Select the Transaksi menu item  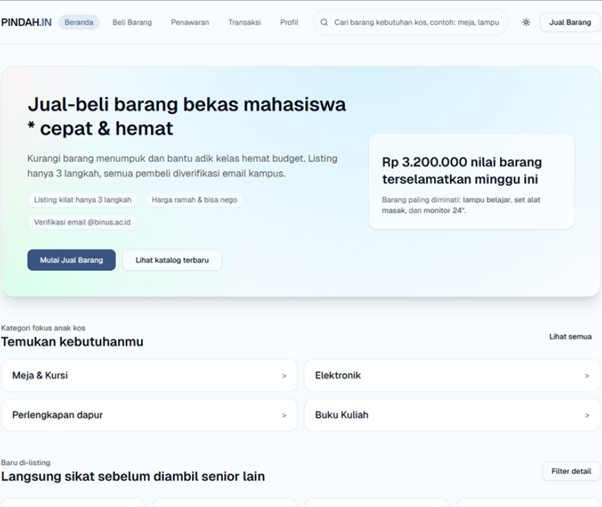pos(244,22)
